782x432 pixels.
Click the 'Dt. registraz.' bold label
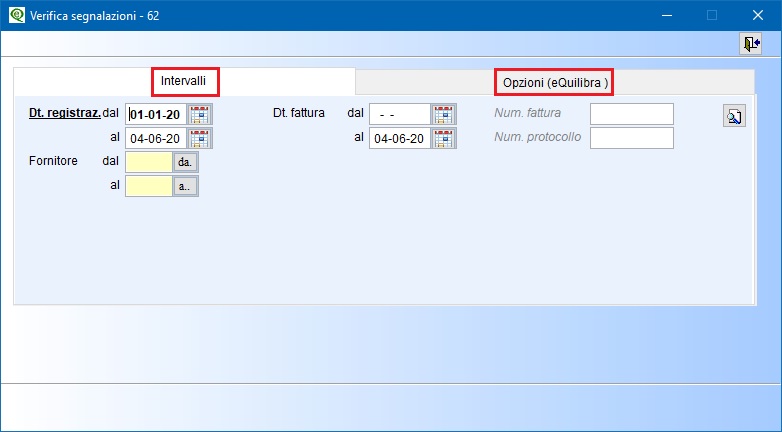(x=65, y=113)
